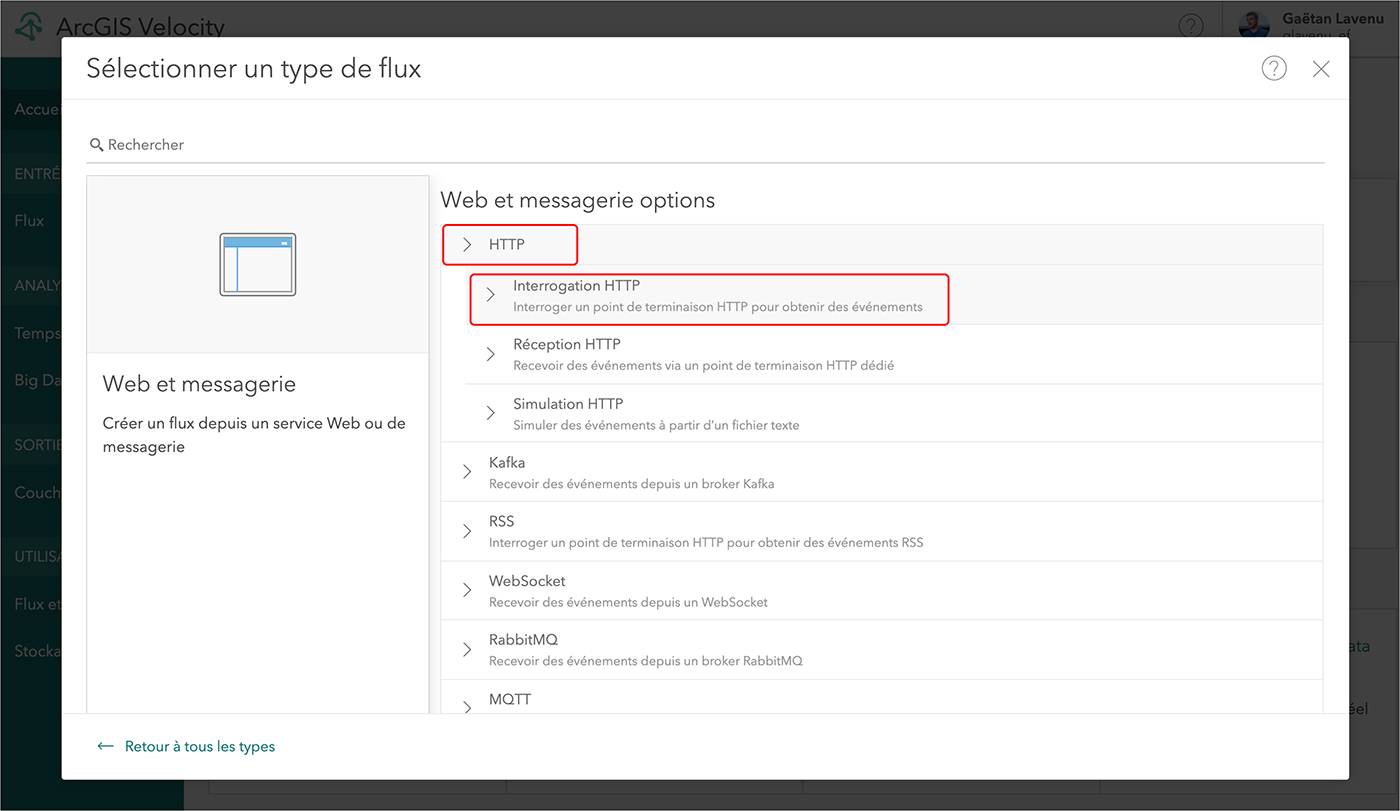Collapse the HTTP group chevron
Screen dimensions: 1400x811
[x=467, y=245]
